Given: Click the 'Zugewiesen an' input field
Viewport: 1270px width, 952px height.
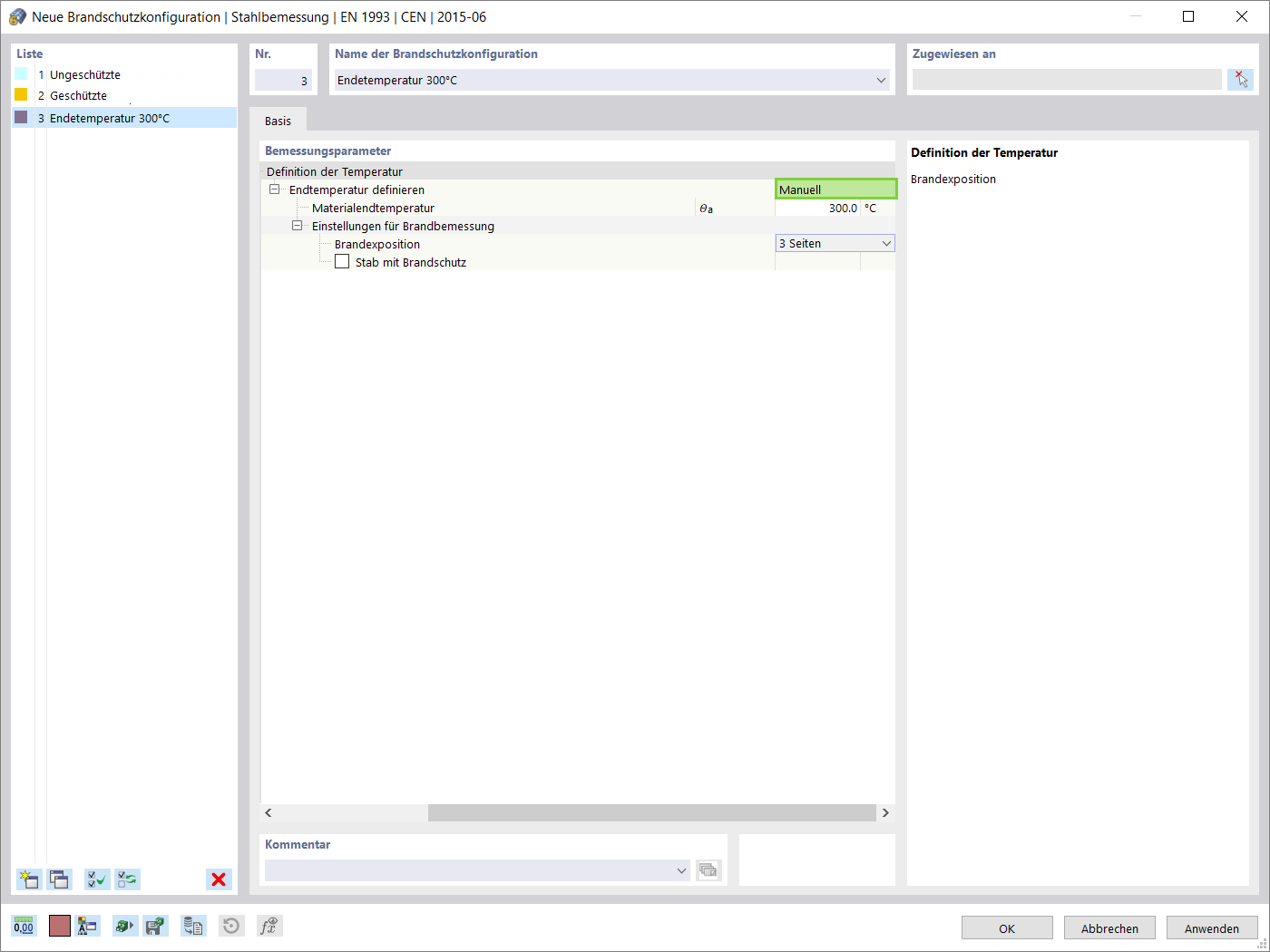Looking at the screenshot, I should click(x=1067, y=80).
